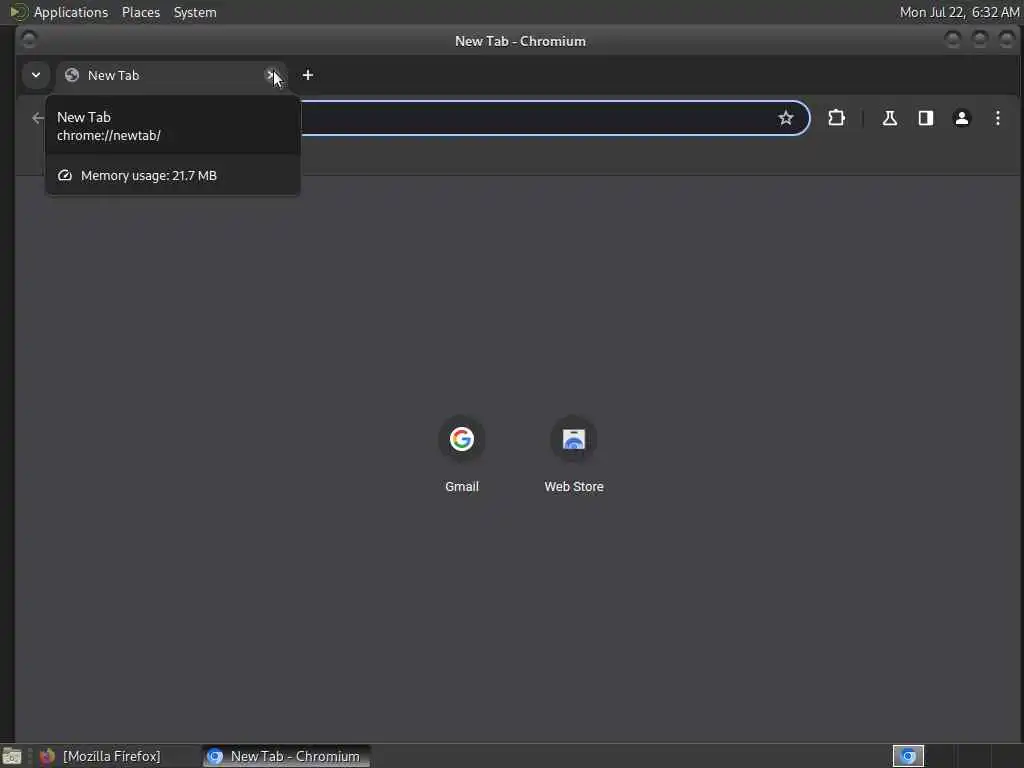Click the show desktop icon in the taskbar
Image resolution: width=1024 pixels, height=768 pixels.
point(12,756)
